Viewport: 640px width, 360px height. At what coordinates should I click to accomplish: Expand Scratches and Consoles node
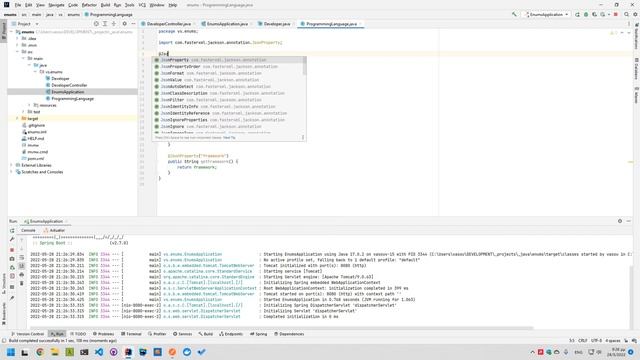[11, 172]
